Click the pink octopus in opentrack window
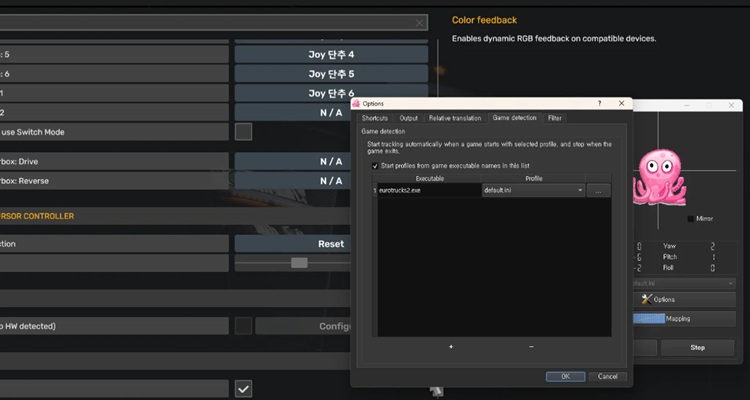Image resolution: width=750 pixels, height=400 pixels. [x=660, y=177]
